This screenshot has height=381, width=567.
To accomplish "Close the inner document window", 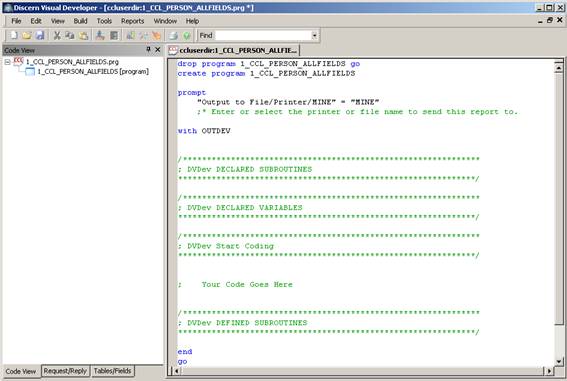I will (x=559, y=20).
